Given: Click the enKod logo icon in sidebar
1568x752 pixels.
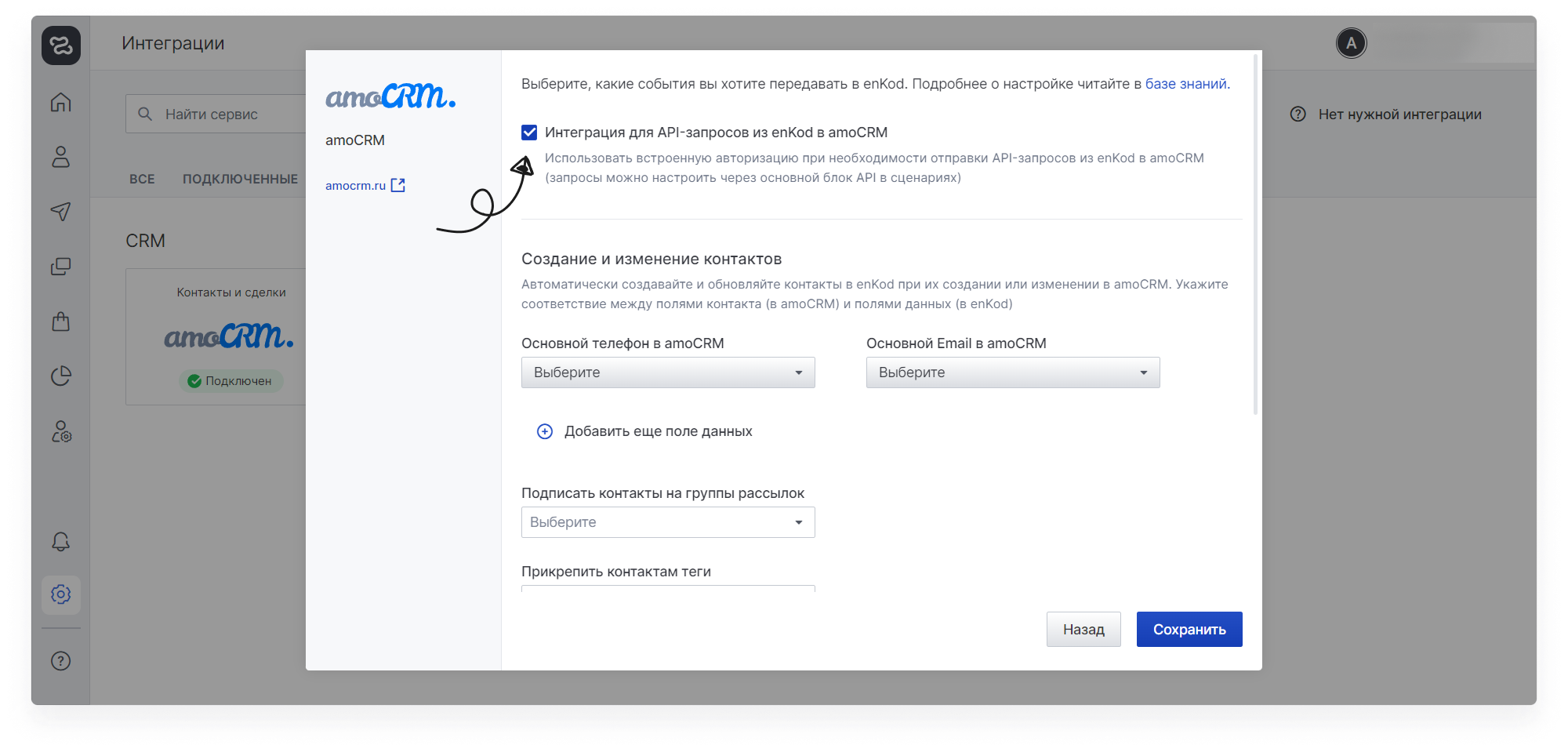Looking at the screenshot, I should 61,45.
